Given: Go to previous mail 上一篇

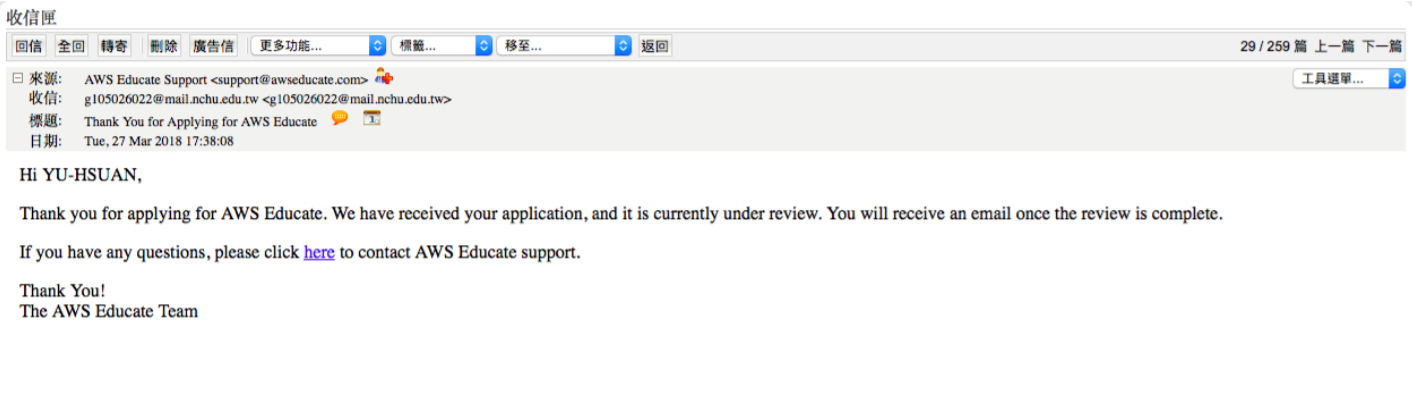Looking at the screenshot, I should 1334,46.
